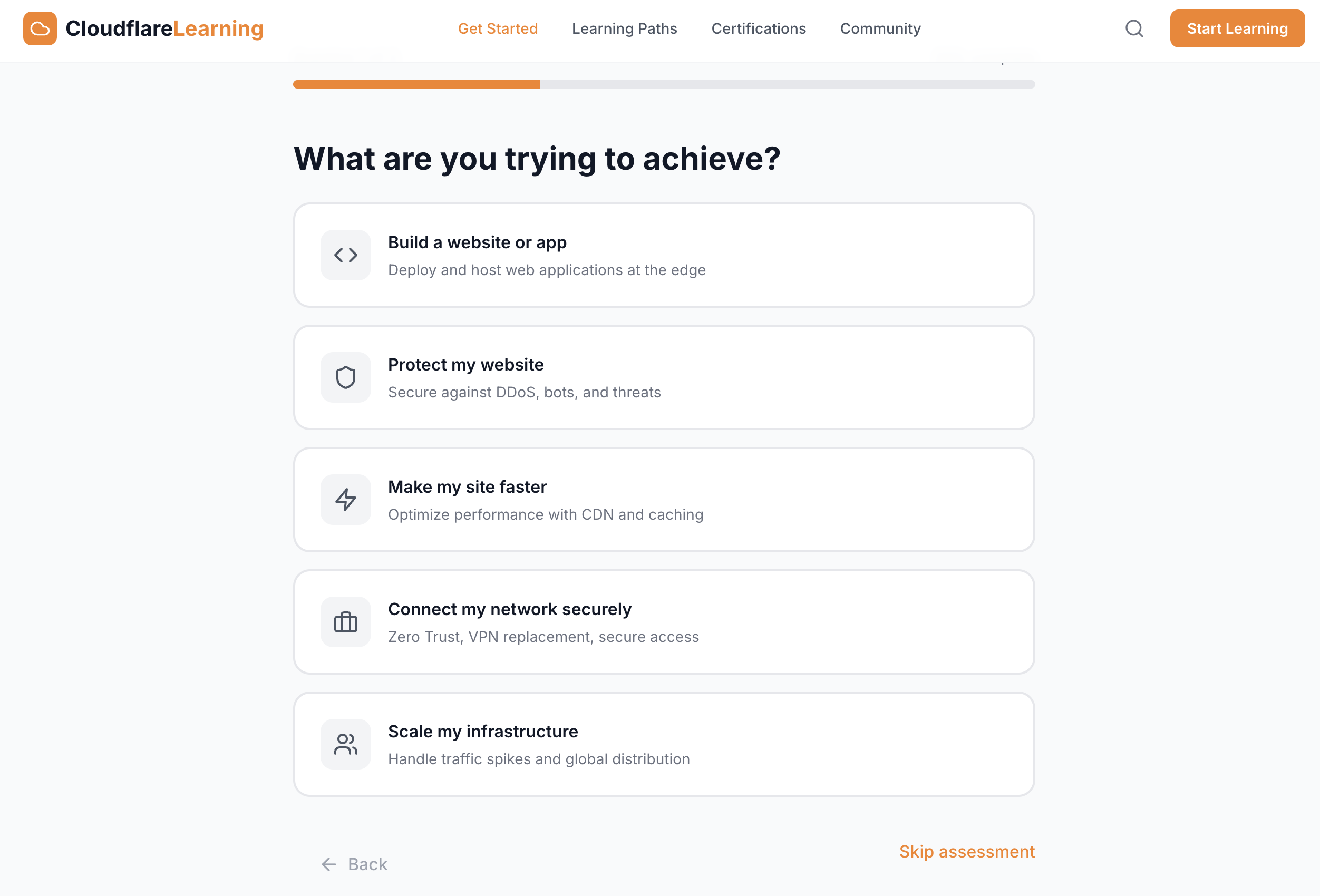Click the back arrow icon near Back
Viewport: 1320px width, 896px height.
tap(328, 864)
